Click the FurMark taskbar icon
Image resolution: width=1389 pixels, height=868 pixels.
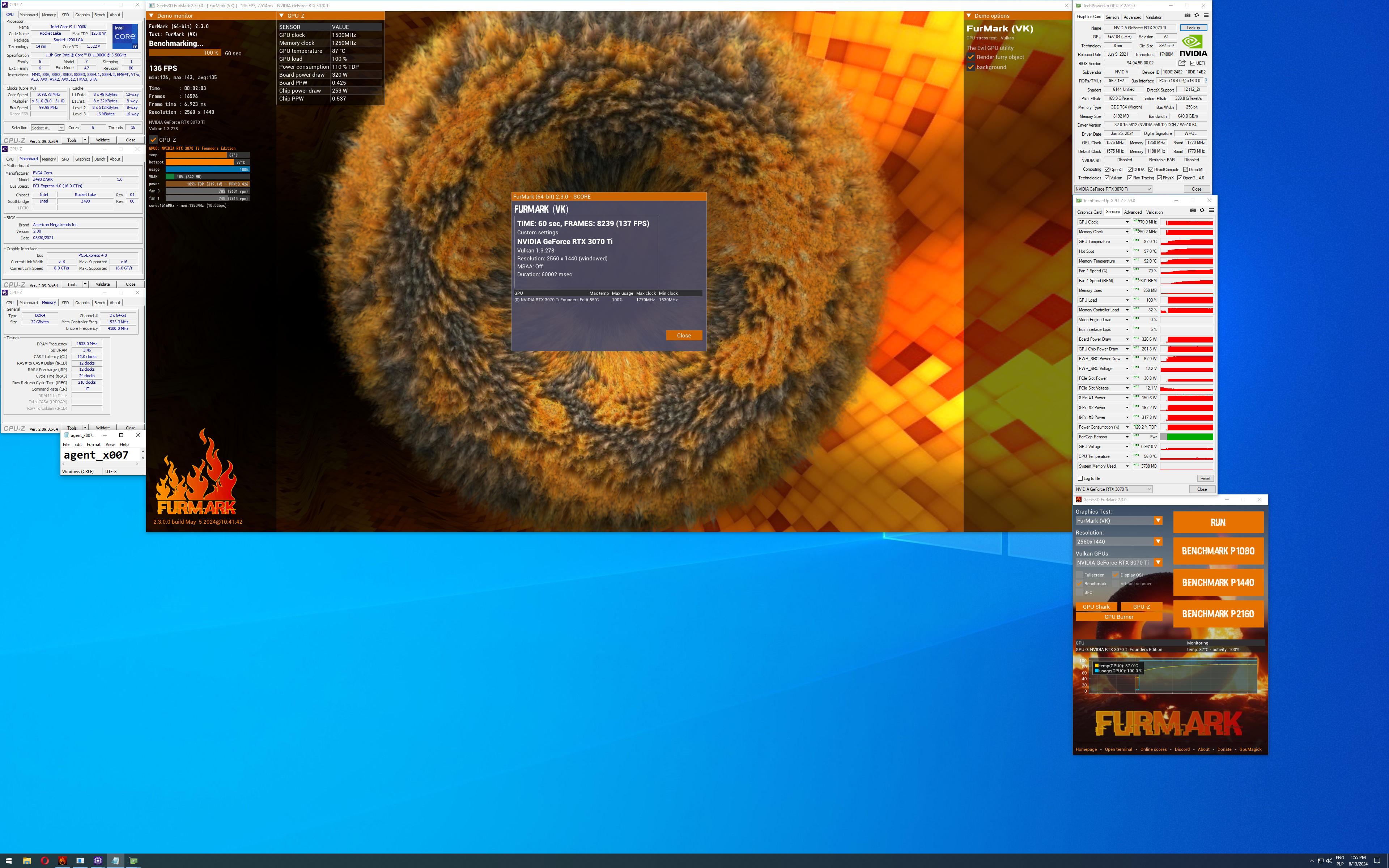coord(63,860)
